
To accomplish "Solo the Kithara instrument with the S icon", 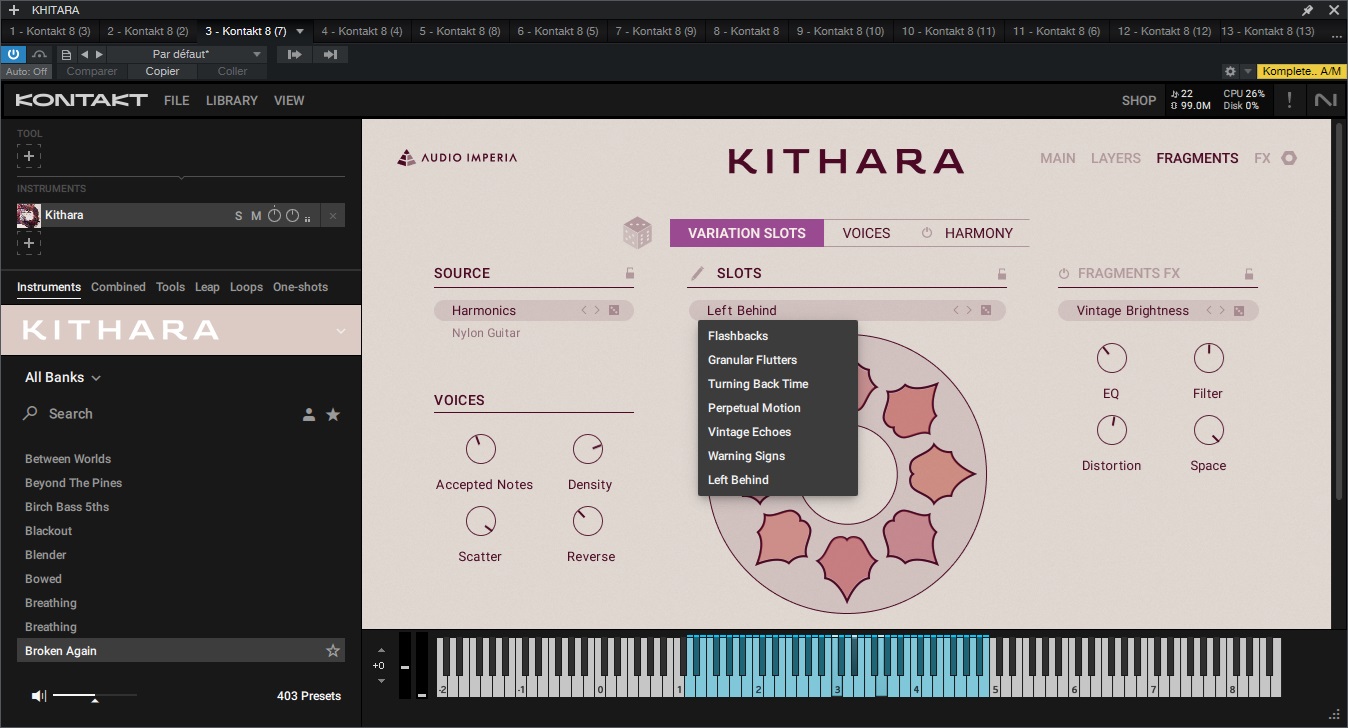I will point(239,215).
